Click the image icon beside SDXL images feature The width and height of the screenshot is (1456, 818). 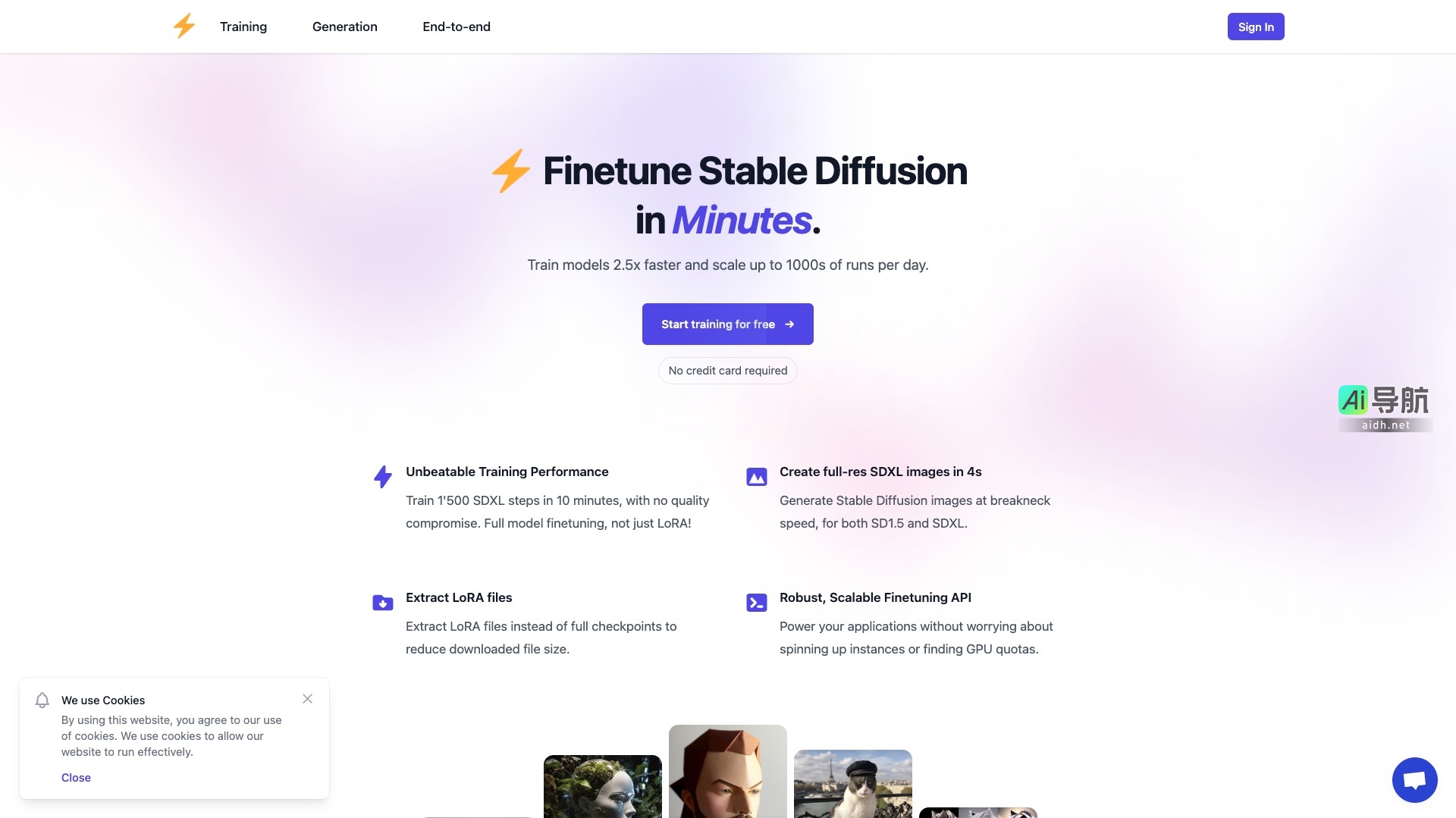[x=757, y=476]
